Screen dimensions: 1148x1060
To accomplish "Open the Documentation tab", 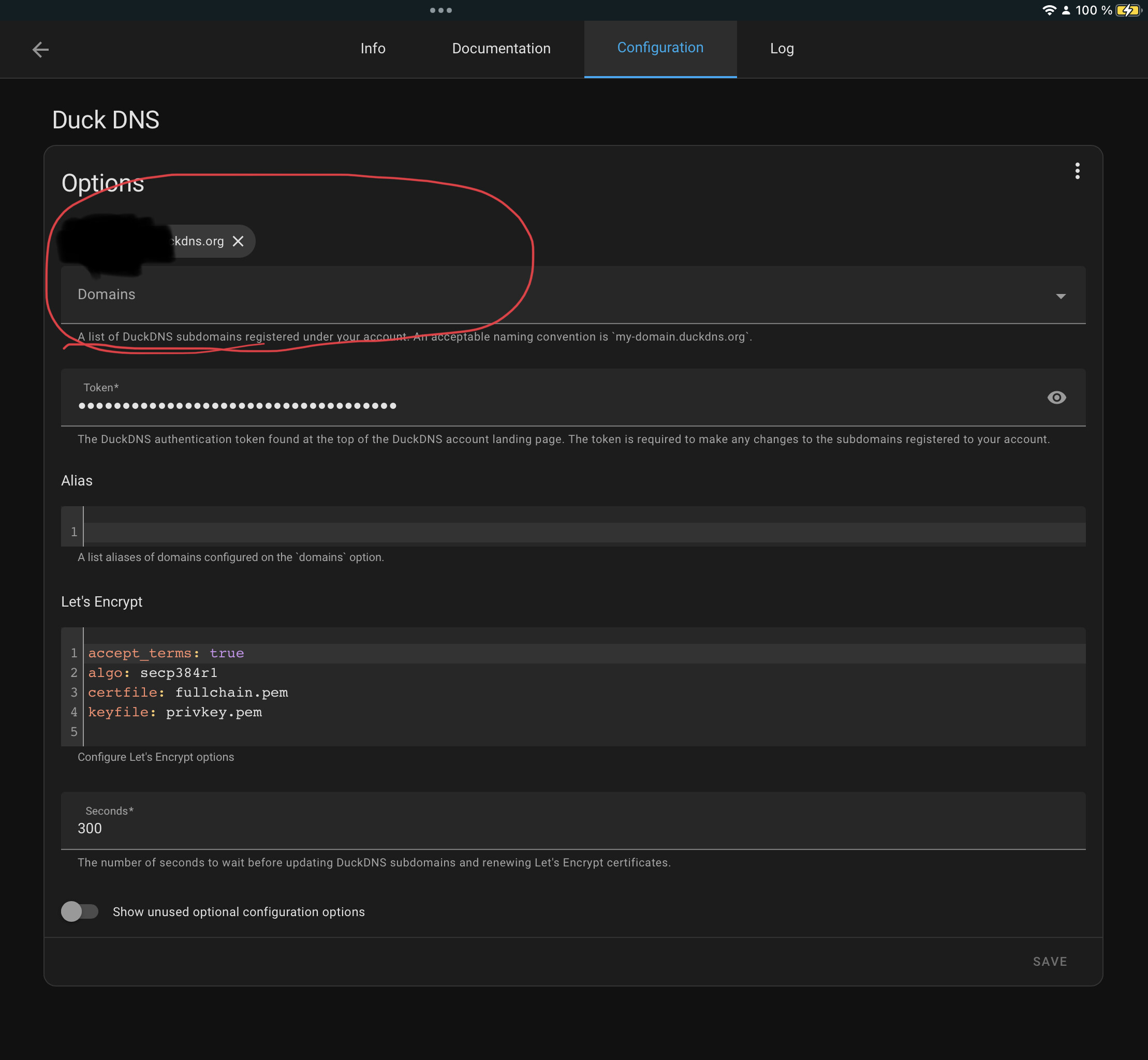I will [x=501, y=49].
